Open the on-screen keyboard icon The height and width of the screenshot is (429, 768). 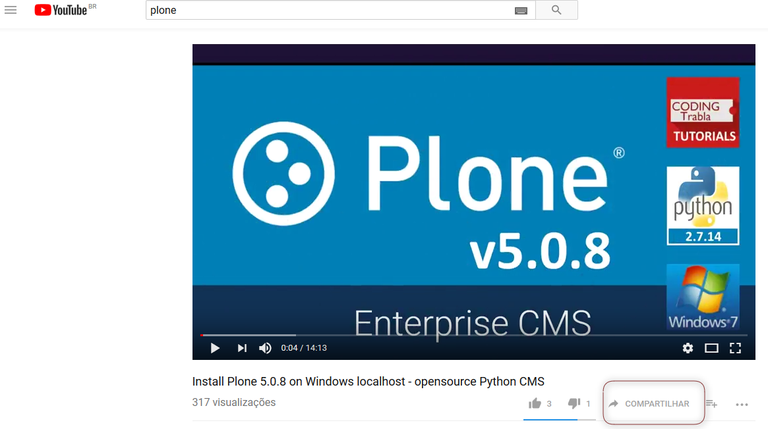521,10
